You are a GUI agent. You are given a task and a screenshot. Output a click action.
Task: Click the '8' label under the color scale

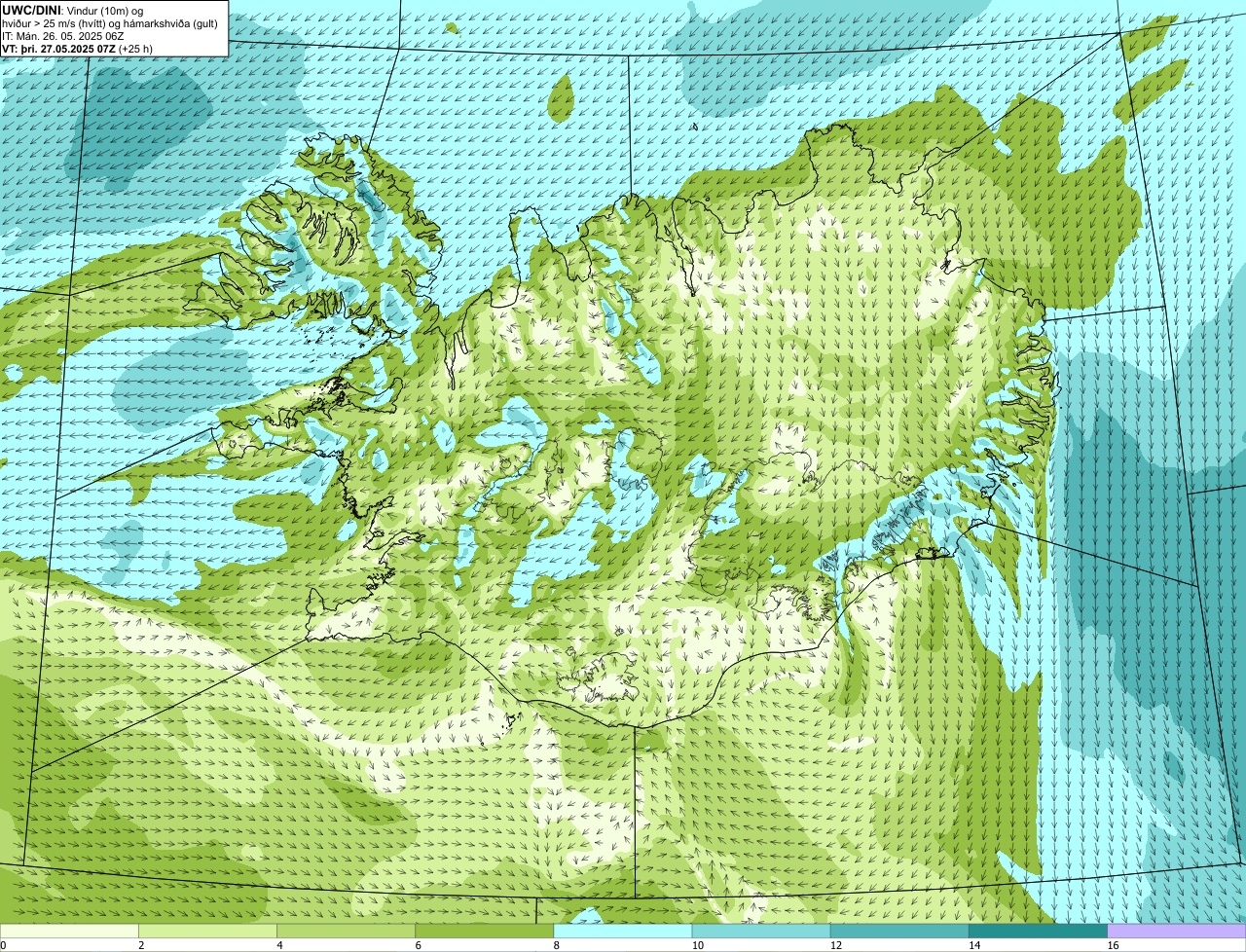557,945
